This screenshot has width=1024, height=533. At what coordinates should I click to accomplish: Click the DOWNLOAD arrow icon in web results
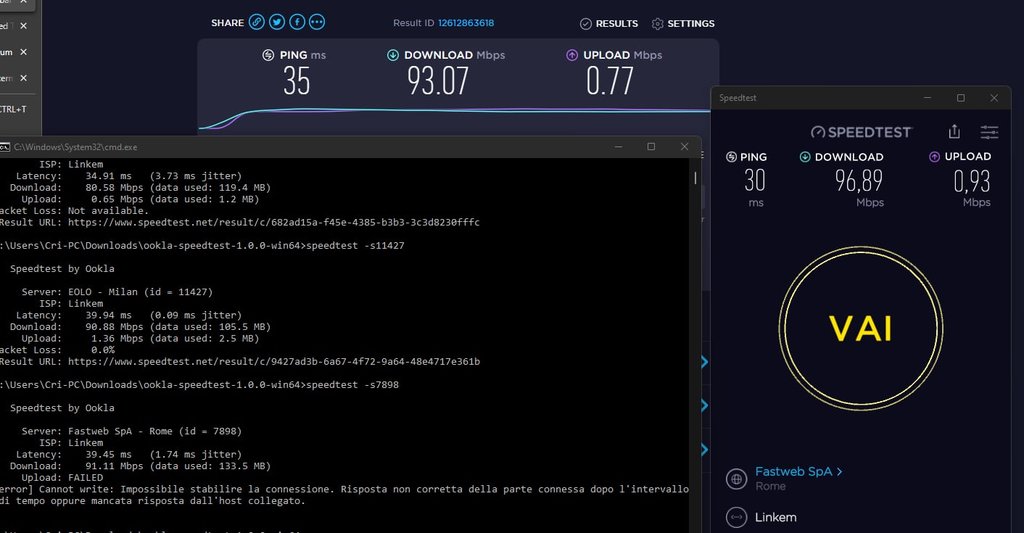click(x=392, y=55)
